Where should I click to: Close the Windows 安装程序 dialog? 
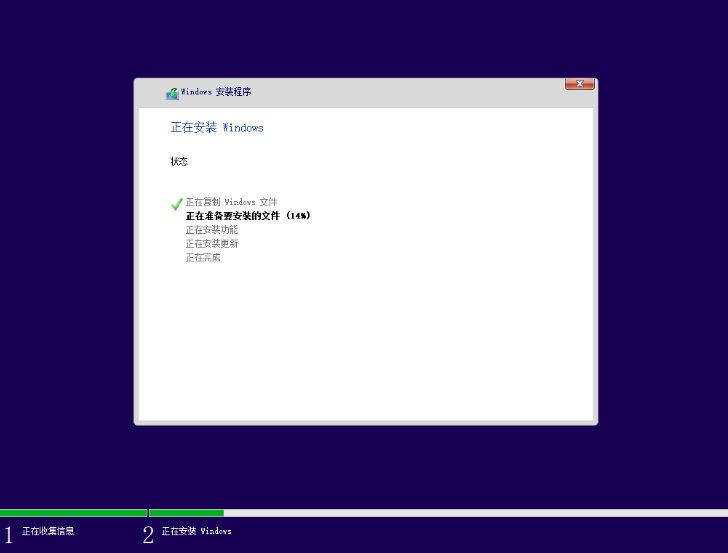(580, 84)
